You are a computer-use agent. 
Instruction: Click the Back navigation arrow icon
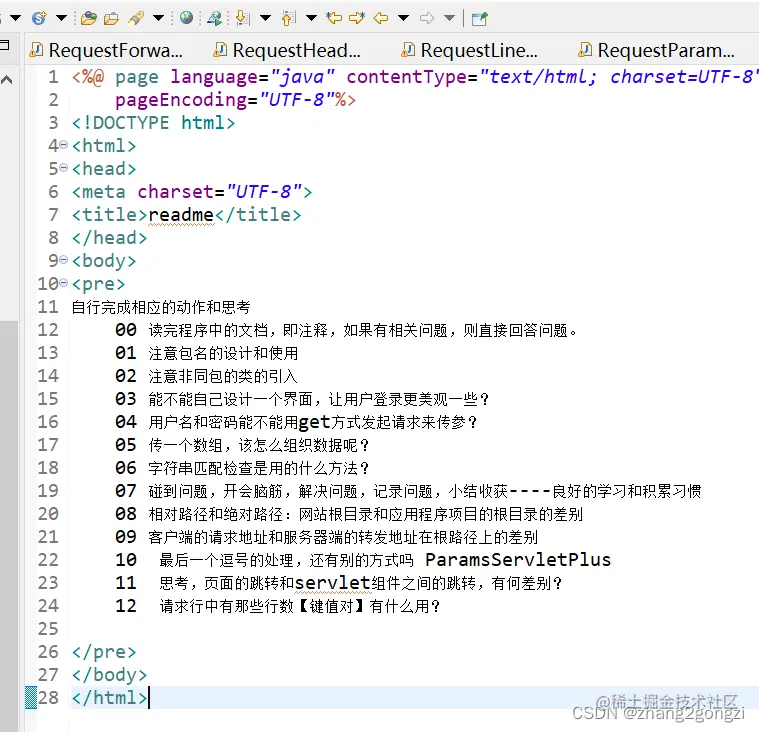point(381,18)
